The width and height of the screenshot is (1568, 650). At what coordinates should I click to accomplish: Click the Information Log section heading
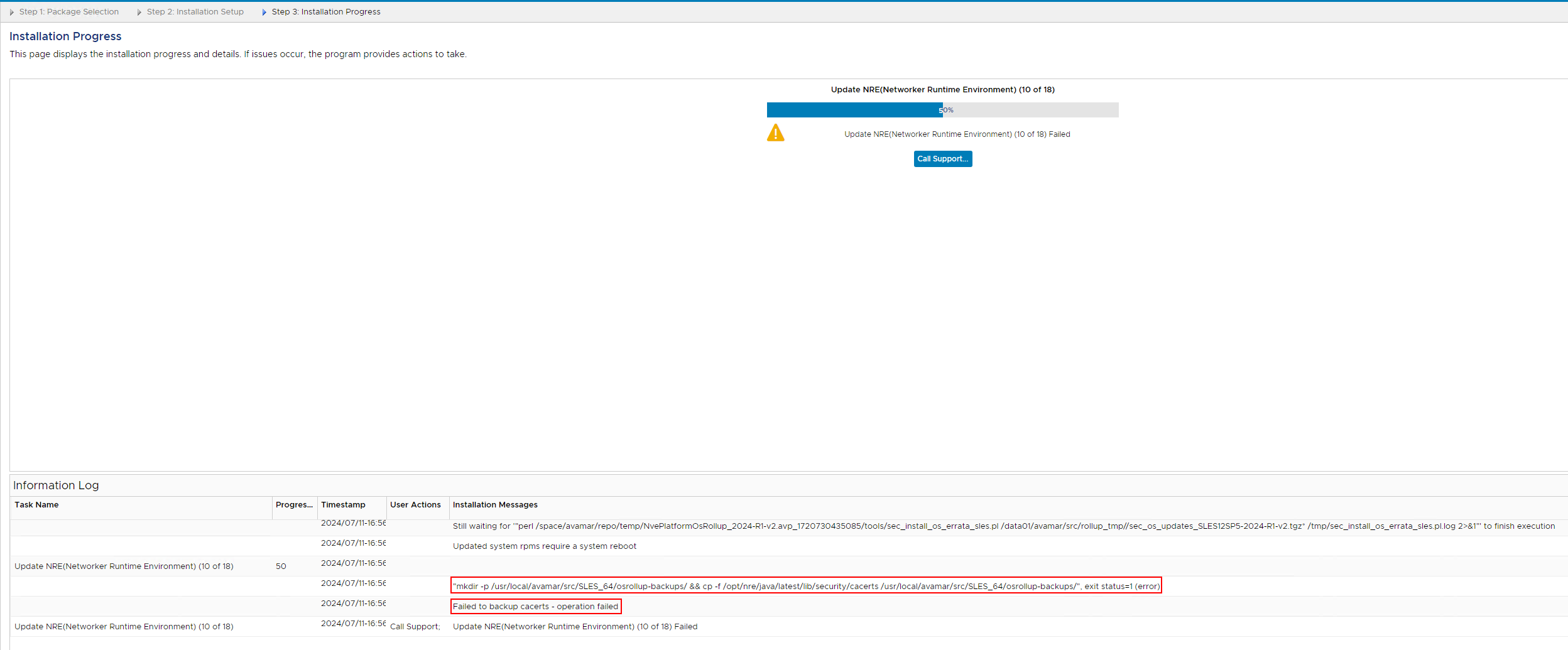point(56,485)
